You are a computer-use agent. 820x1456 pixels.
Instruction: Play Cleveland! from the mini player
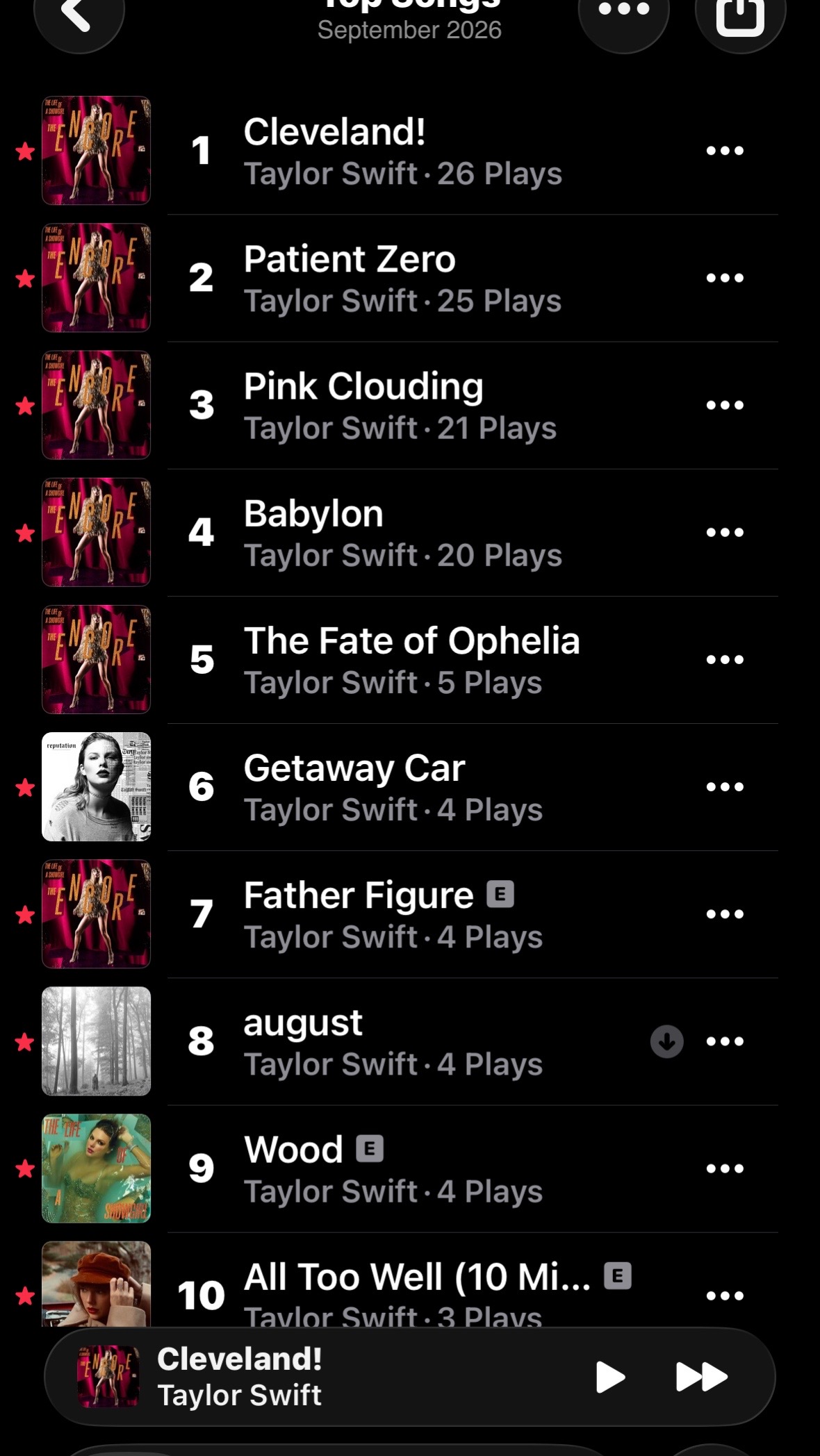pos(610,1377)
